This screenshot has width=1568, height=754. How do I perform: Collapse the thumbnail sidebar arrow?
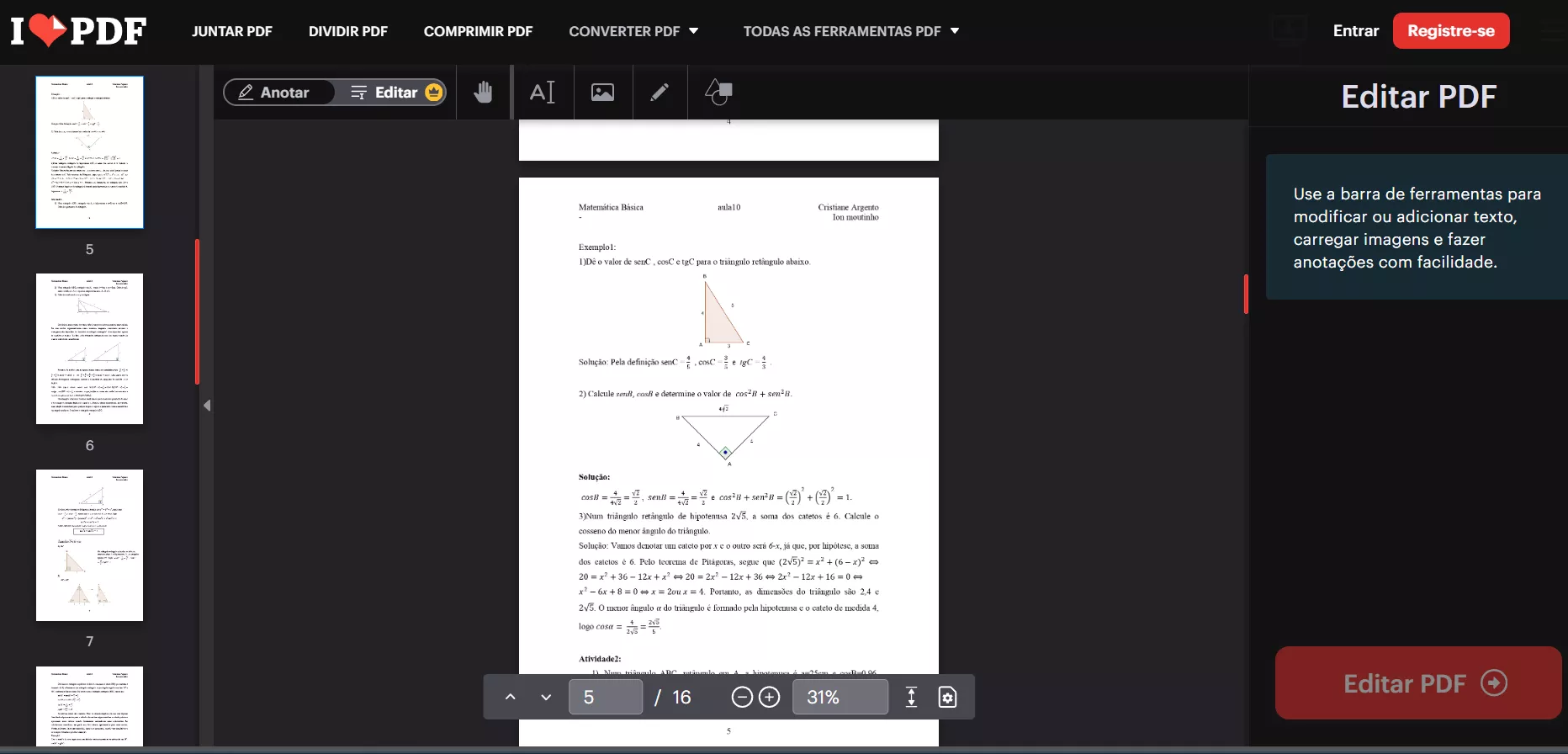[207, 406]
